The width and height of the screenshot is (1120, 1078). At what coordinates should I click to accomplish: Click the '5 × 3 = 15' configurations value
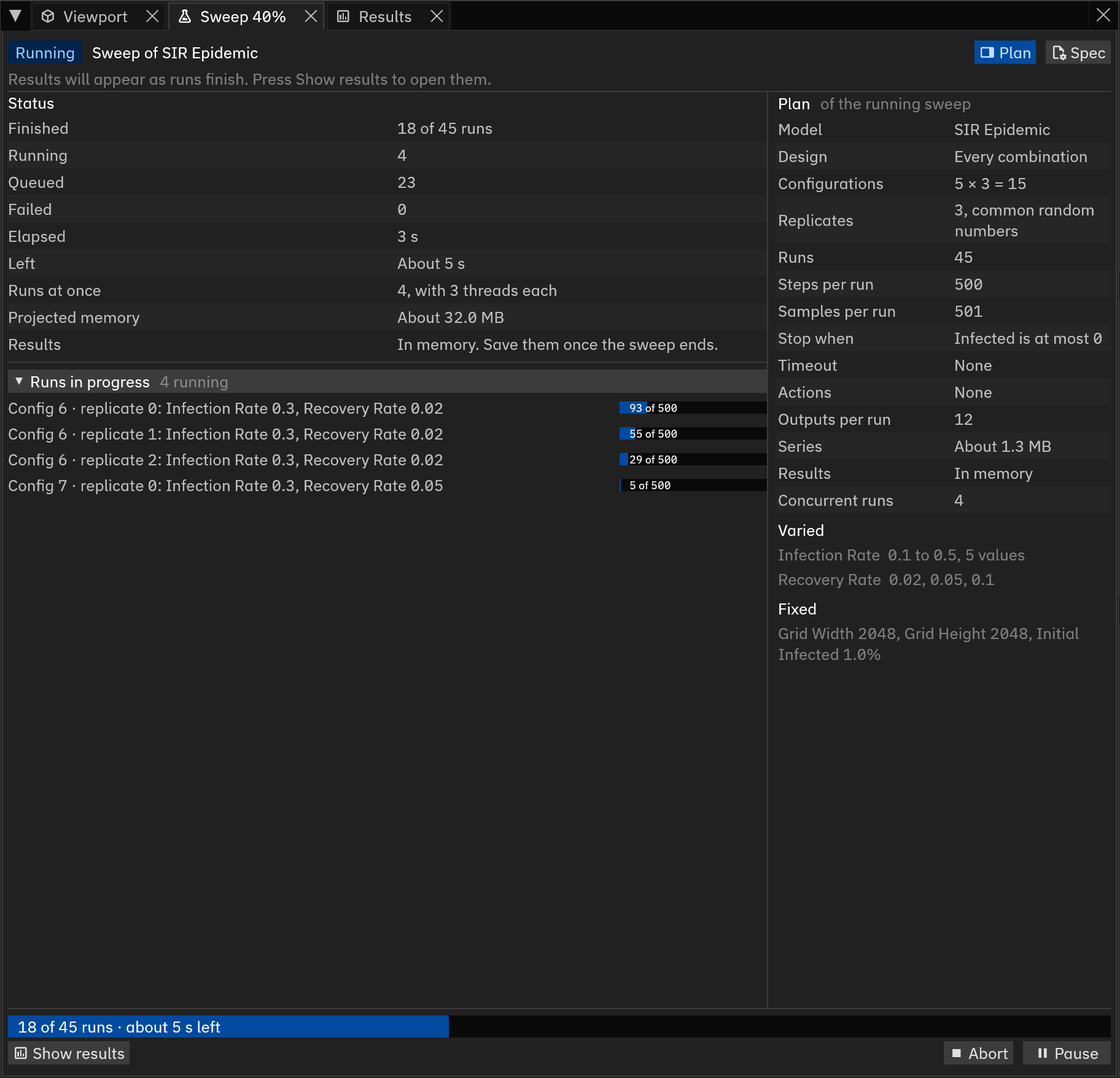tap(990, 184)
